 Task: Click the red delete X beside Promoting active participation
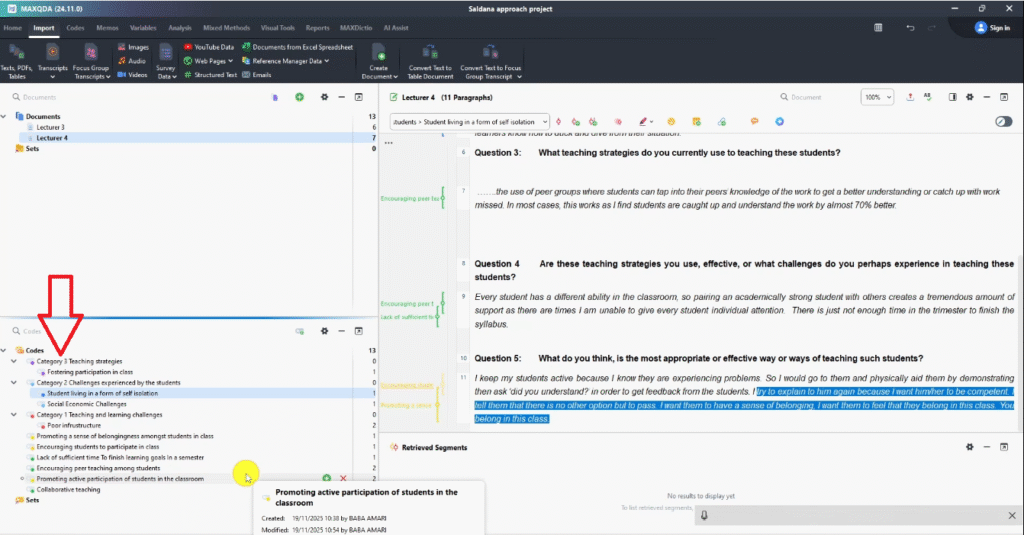pyautogui.click(x=343, y=479)
